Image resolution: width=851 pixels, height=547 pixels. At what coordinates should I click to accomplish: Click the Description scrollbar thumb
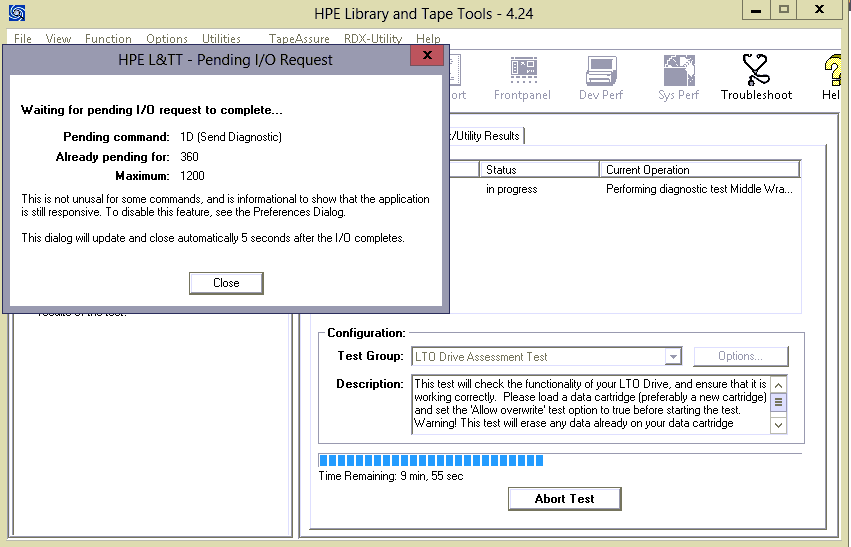tap(778, 402)
